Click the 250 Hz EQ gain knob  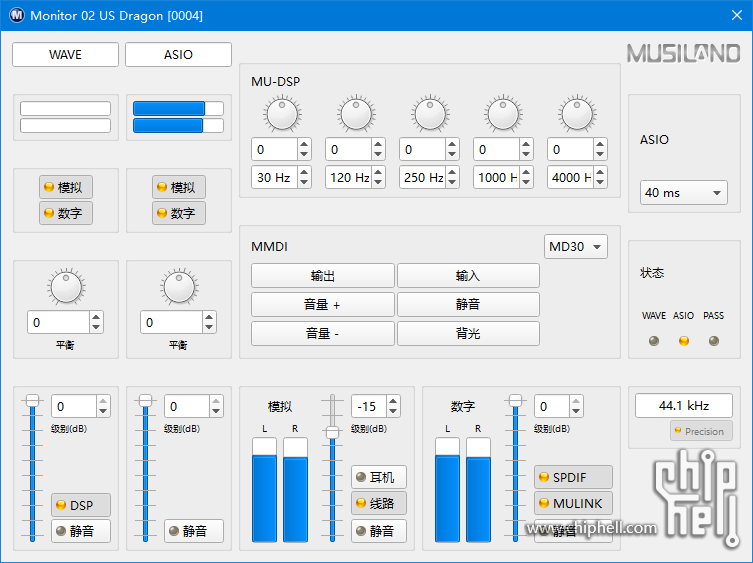430,114
